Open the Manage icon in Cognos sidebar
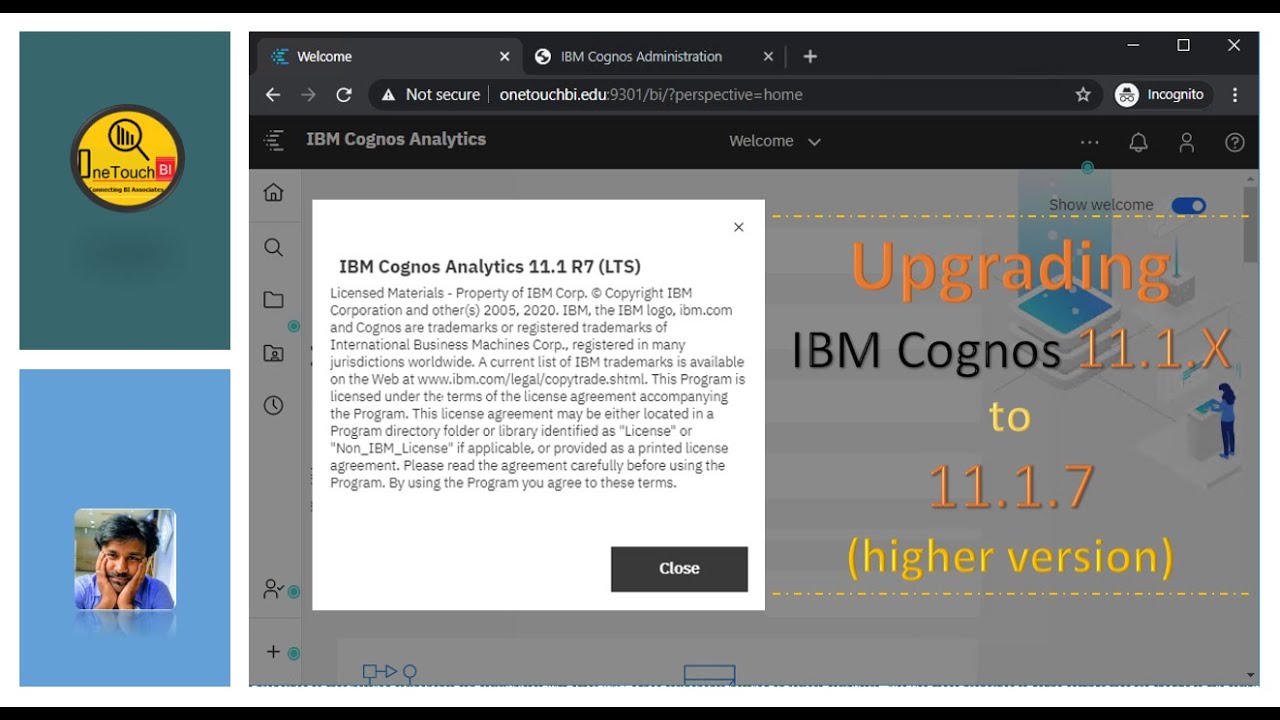The image size is (1280, 720). (x=273, y=589)
